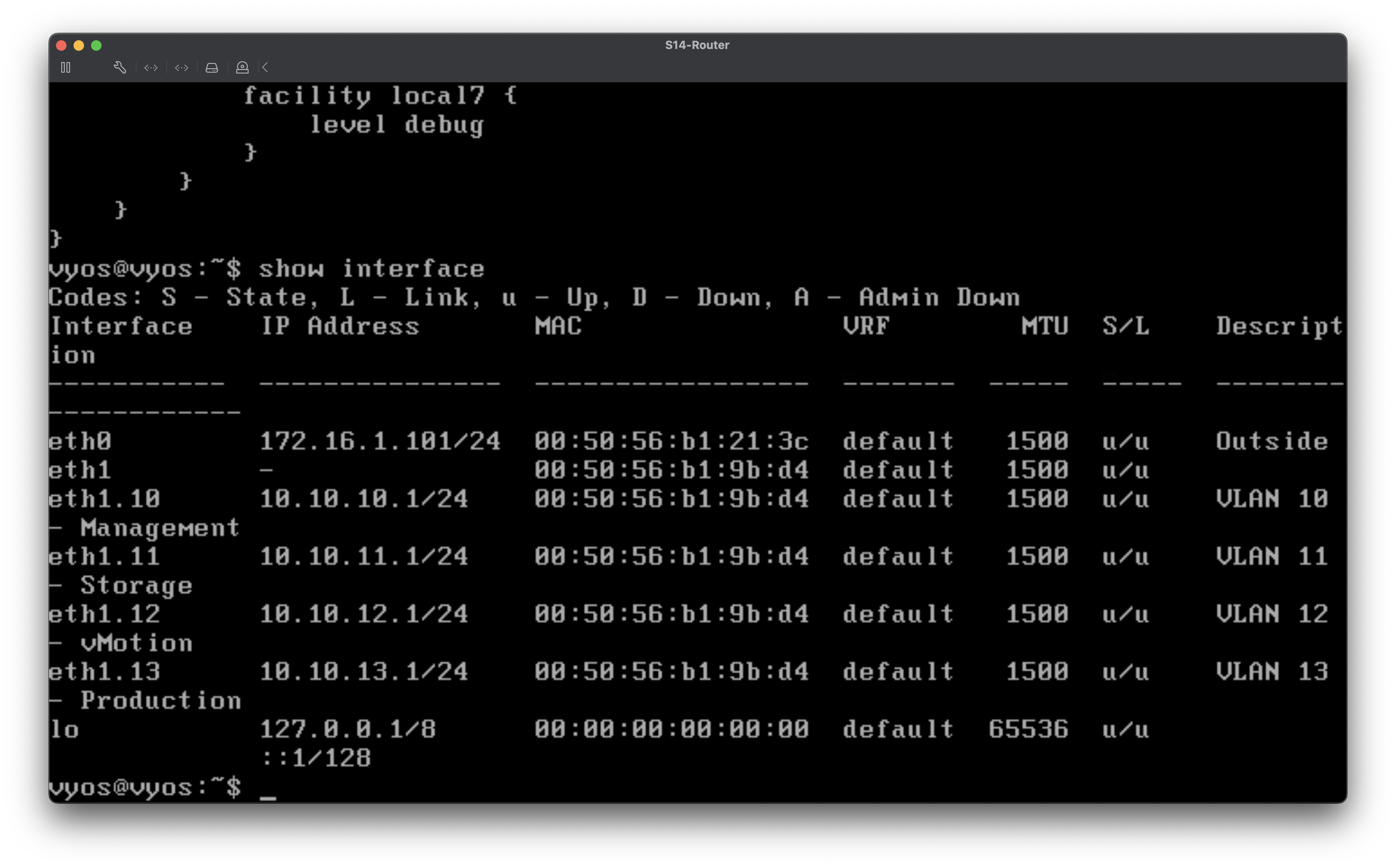
Task: Click the lo loopback interface row
Action: tap(64, 730)
